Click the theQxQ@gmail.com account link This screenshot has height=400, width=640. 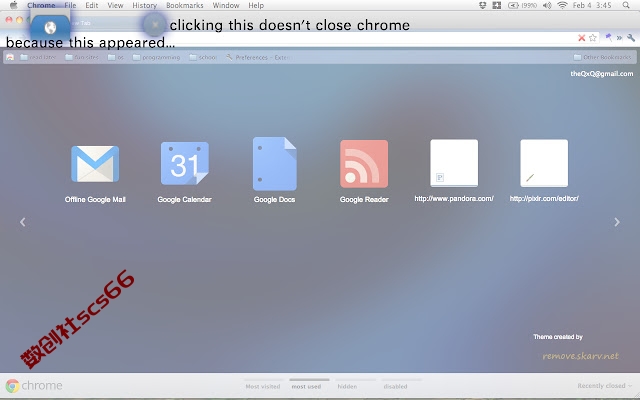[602, 73]
